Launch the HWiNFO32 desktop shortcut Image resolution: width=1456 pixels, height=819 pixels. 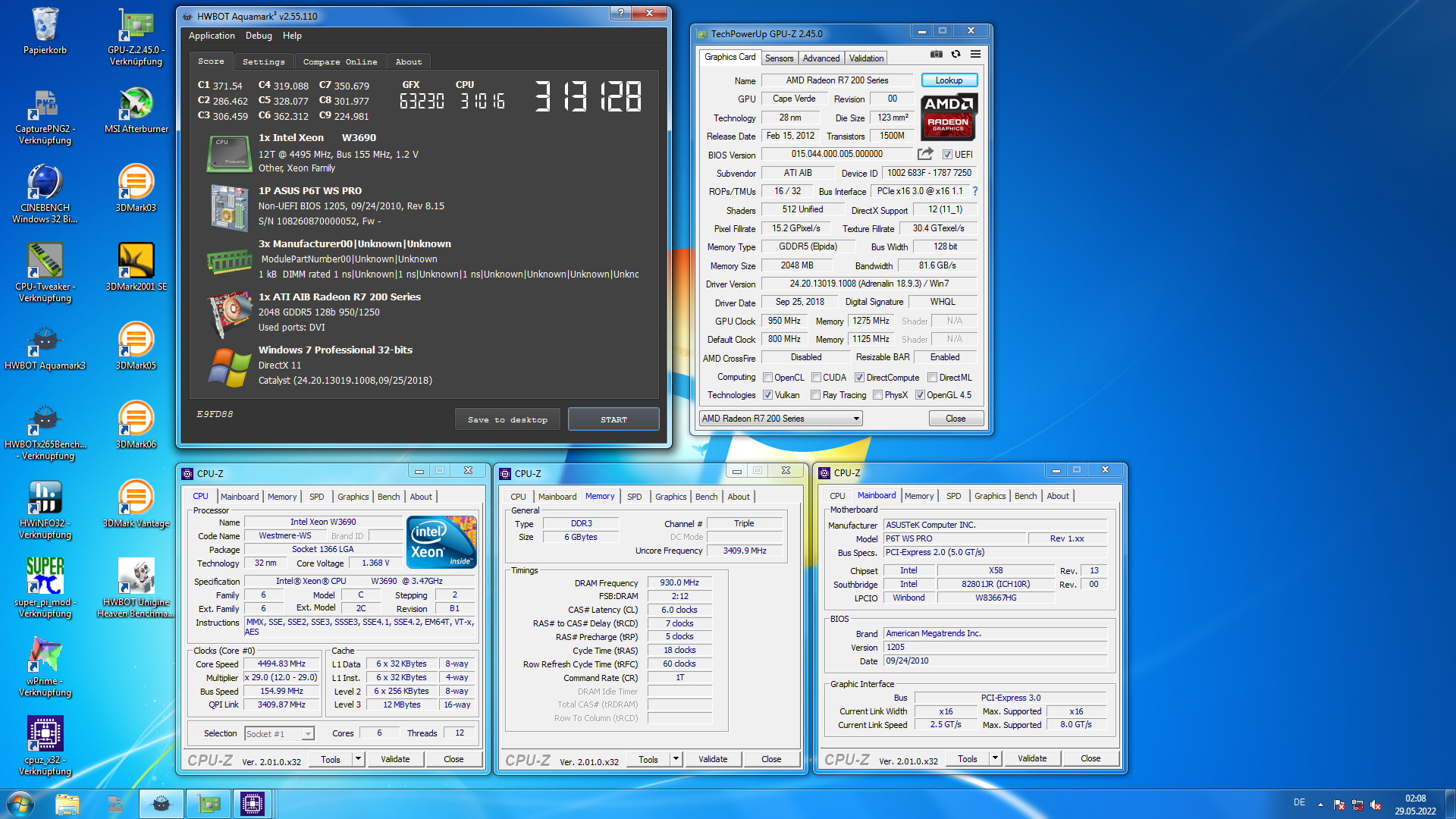[x=45, y=510]
